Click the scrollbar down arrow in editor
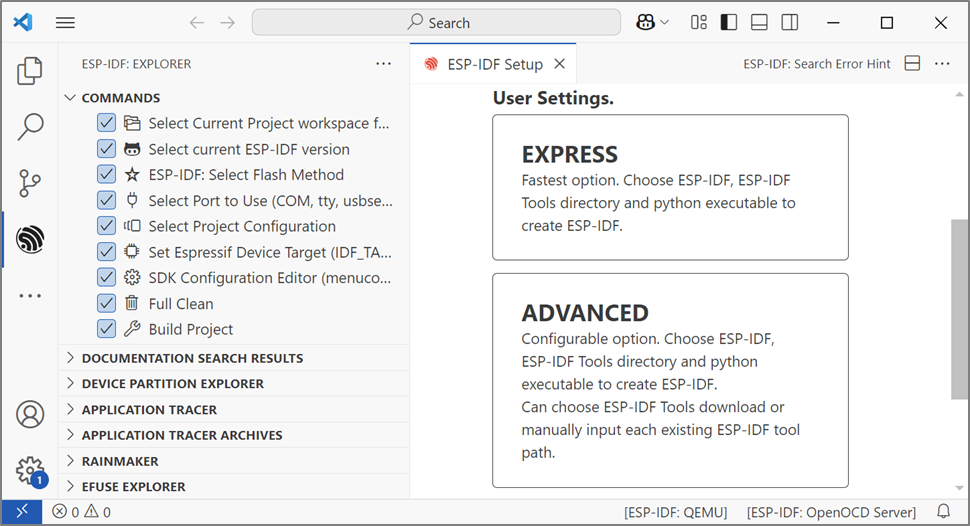Viewport: 970px width, 526px height. [959, 488]
